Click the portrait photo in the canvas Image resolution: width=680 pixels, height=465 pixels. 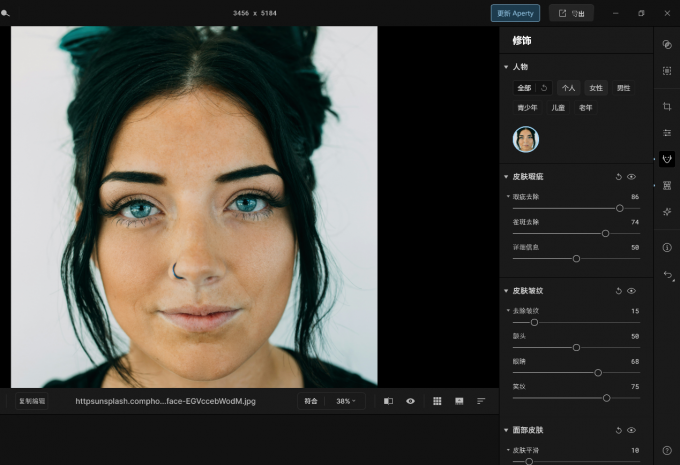point(194,207)
